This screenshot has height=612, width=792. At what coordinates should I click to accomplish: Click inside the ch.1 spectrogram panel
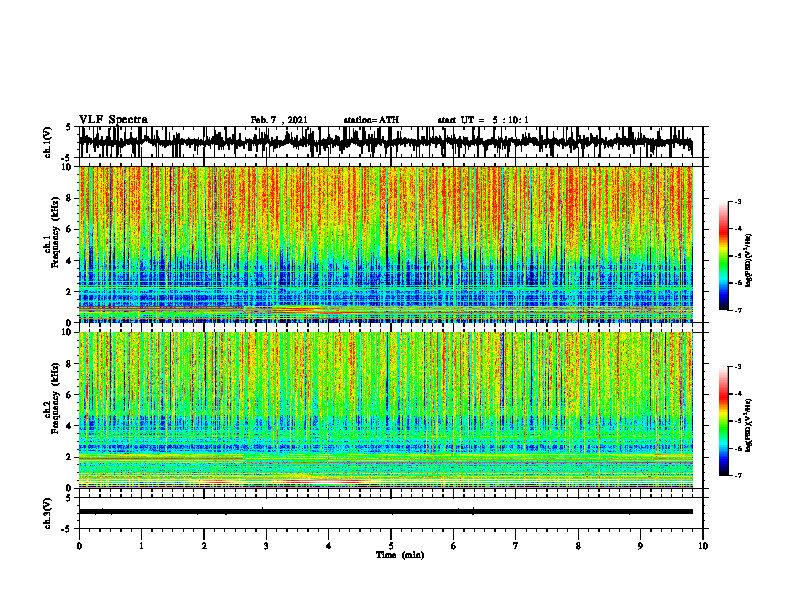click(386, 244)
